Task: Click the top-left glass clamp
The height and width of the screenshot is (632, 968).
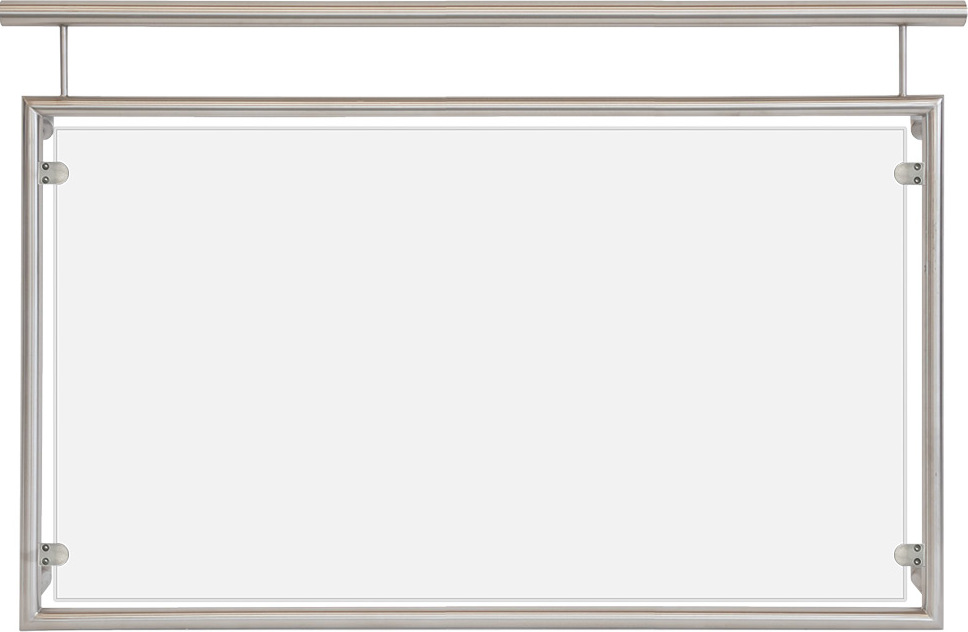Action: (54, 173)
